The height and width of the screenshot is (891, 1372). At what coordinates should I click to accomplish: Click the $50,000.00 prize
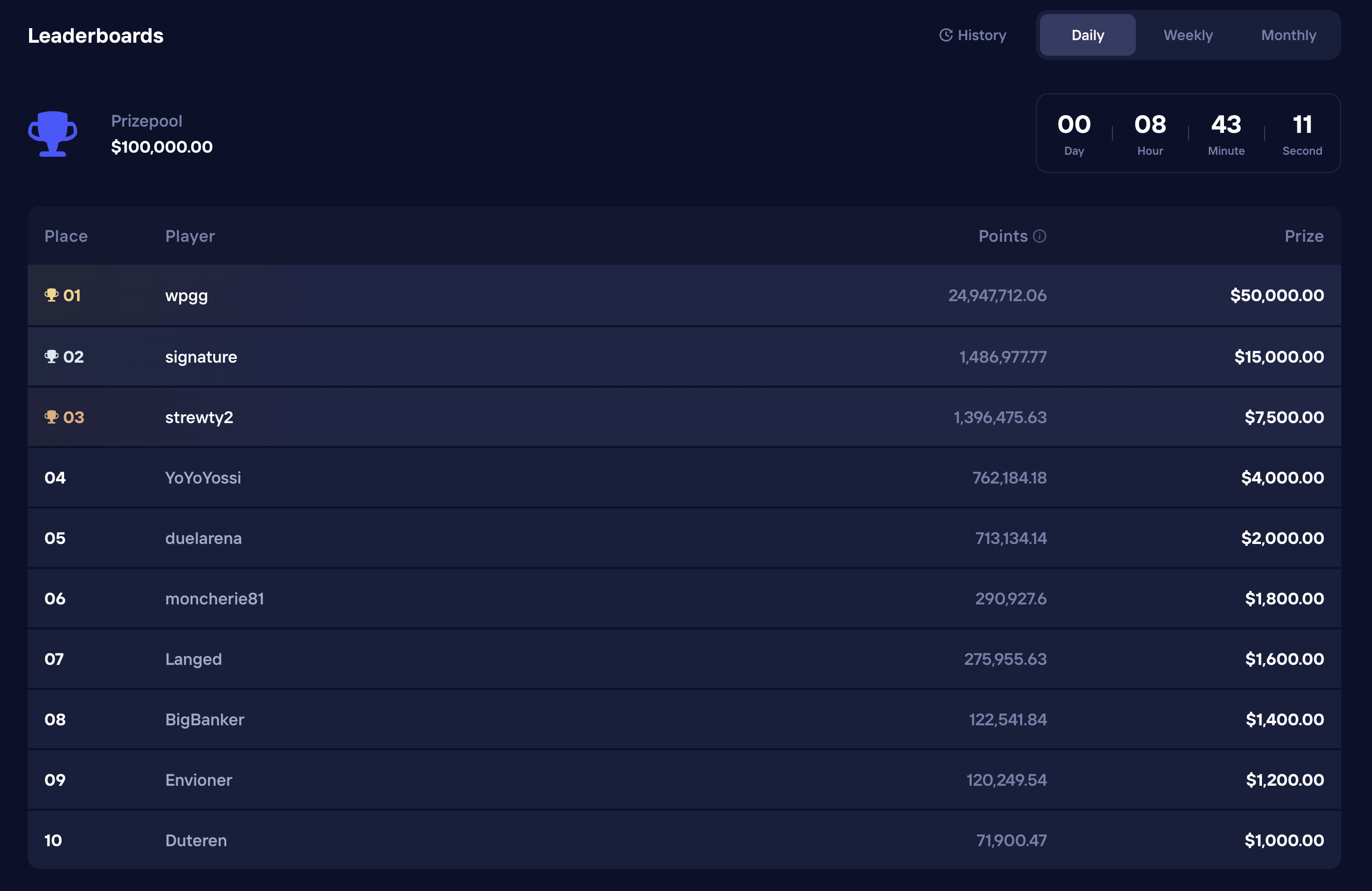click(x=1277, y=295)
